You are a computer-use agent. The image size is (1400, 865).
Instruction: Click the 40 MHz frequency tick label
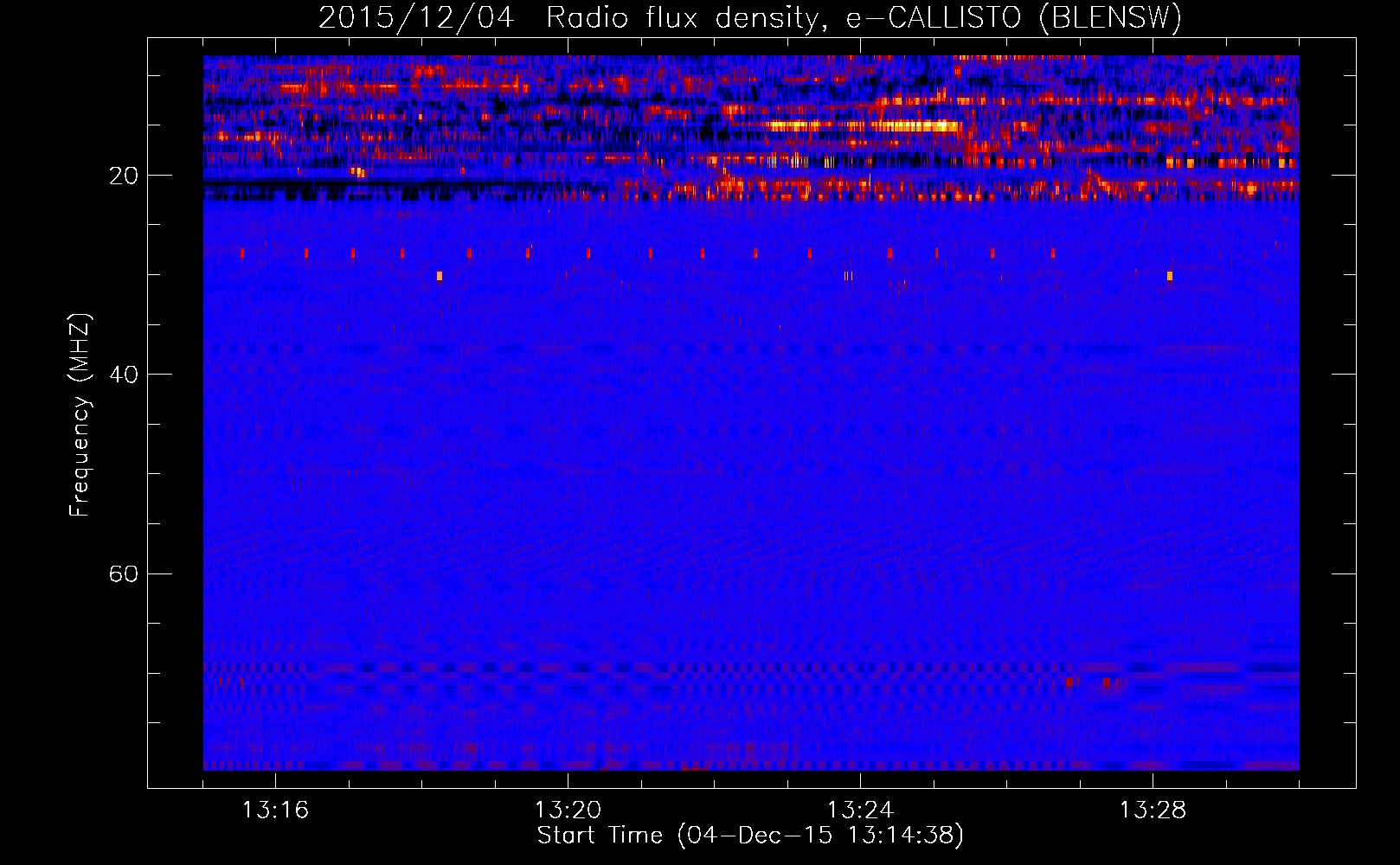[x=124, y=375]
